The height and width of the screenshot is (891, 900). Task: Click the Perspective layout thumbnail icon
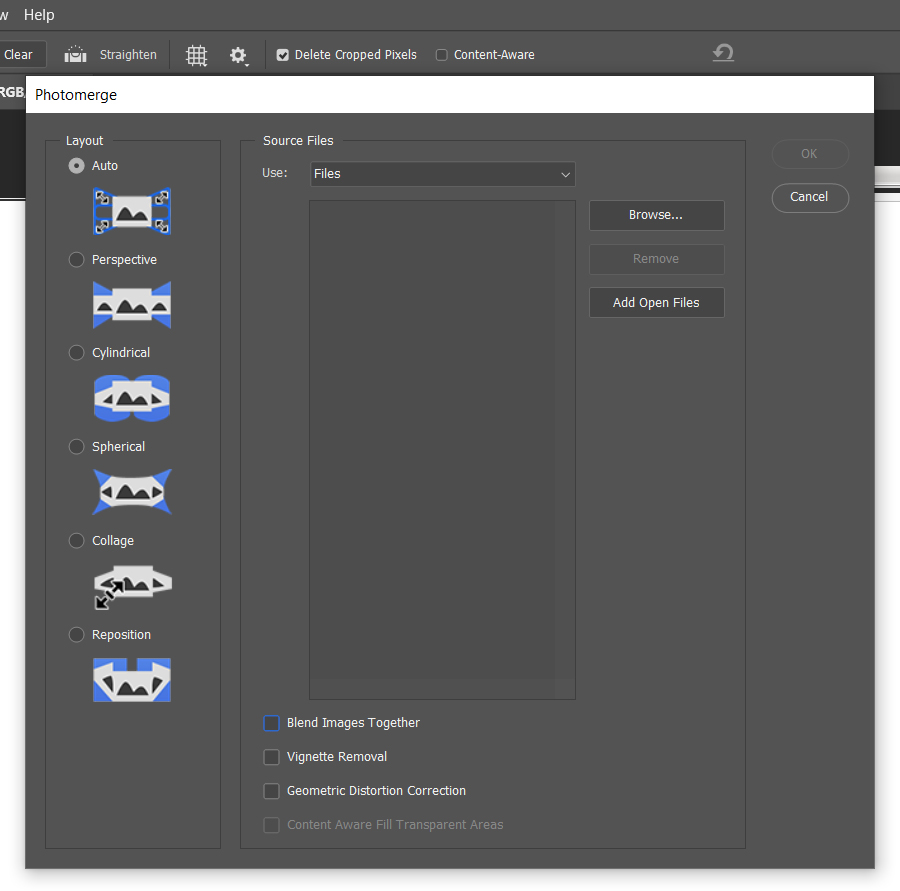(x=132, y=305)
